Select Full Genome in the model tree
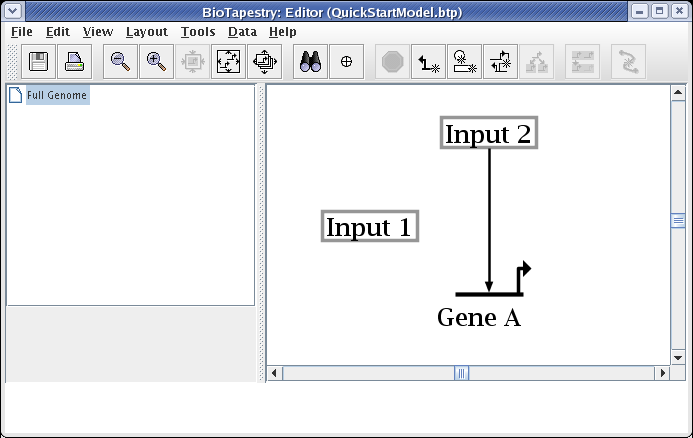Image resolution: width=693 pixels, height=438 pixels. [56, 96]
